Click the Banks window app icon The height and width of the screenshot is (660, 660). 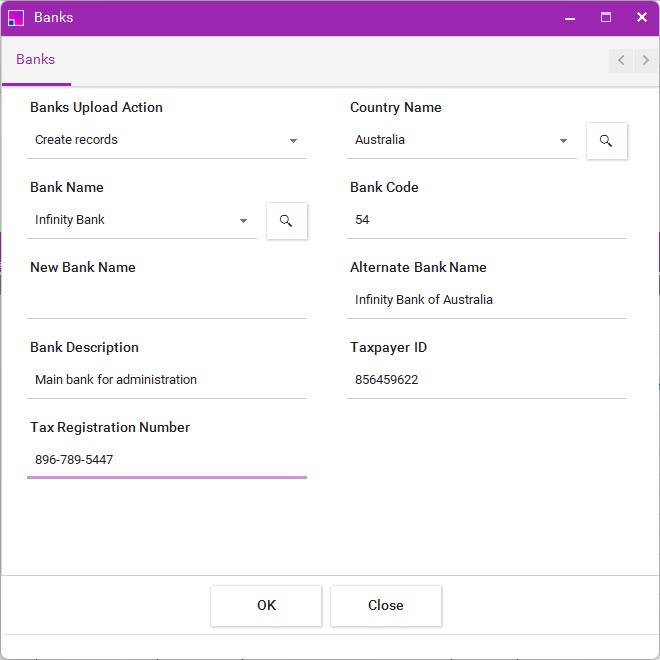click(16, 18)
